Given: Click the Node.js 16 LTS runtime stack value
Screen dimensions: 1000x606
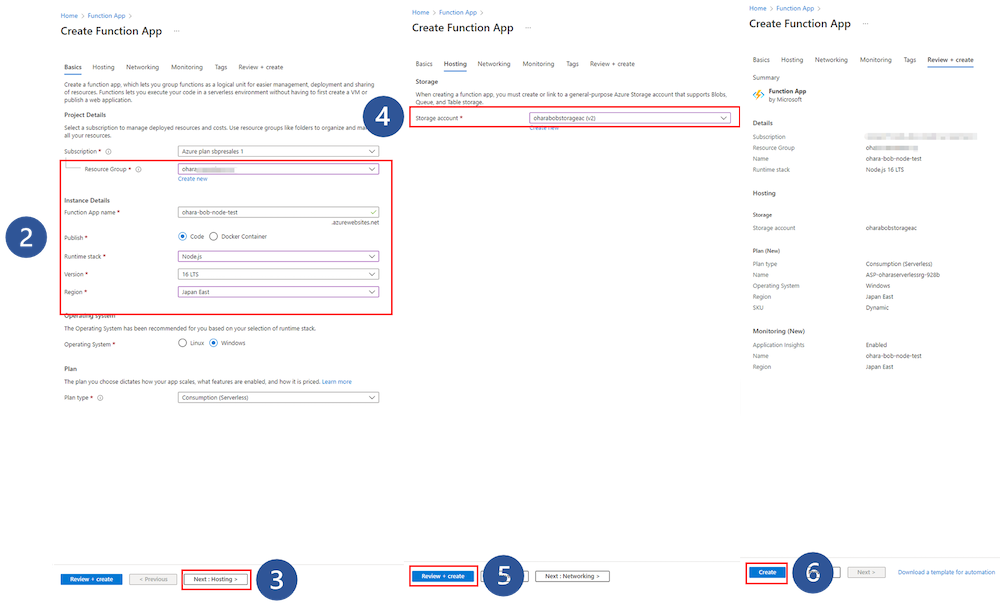Looking at the screenshot, I should [x=885, y=170].
